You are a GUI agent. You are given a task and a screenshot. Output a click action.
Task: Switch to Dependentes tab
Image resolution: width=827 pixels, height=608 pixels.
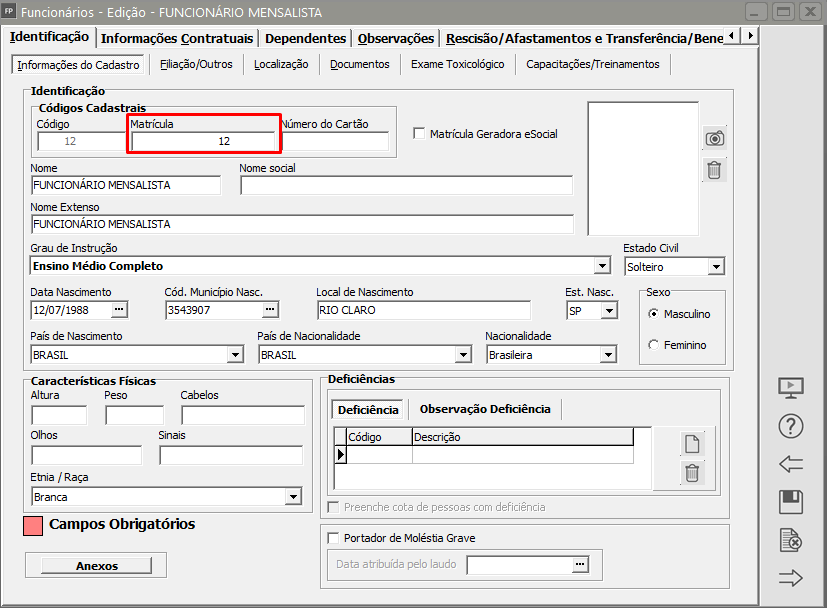pos(305,38)
